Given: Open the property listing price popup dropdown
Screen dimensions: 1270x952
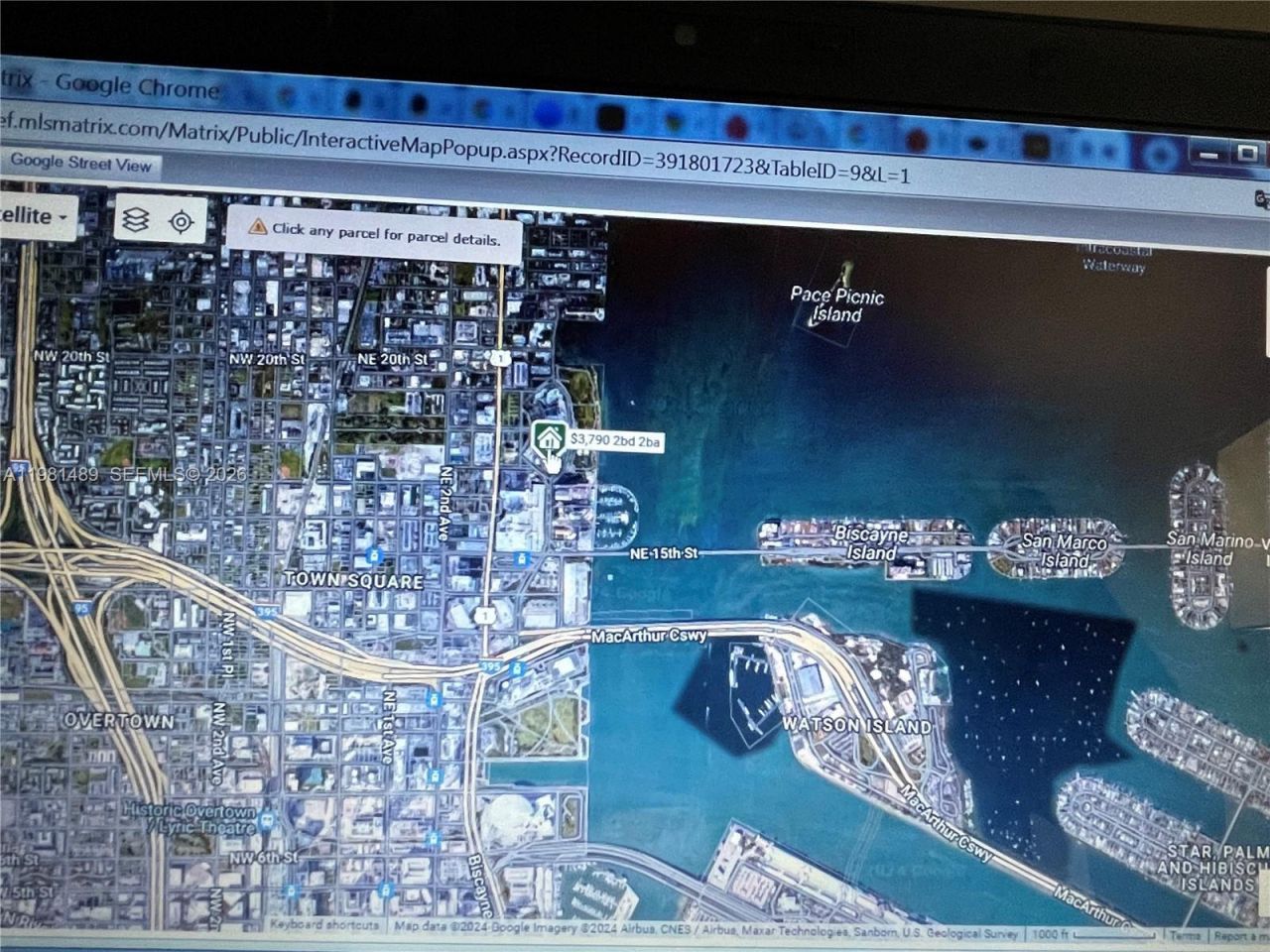Looking at the screenshot, I should 613,443.
